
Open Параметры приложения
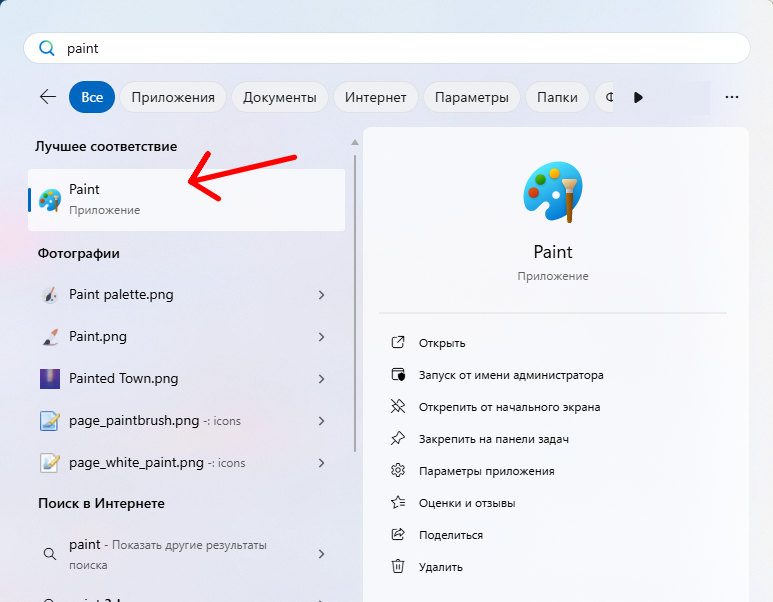[x=487, y=471]
